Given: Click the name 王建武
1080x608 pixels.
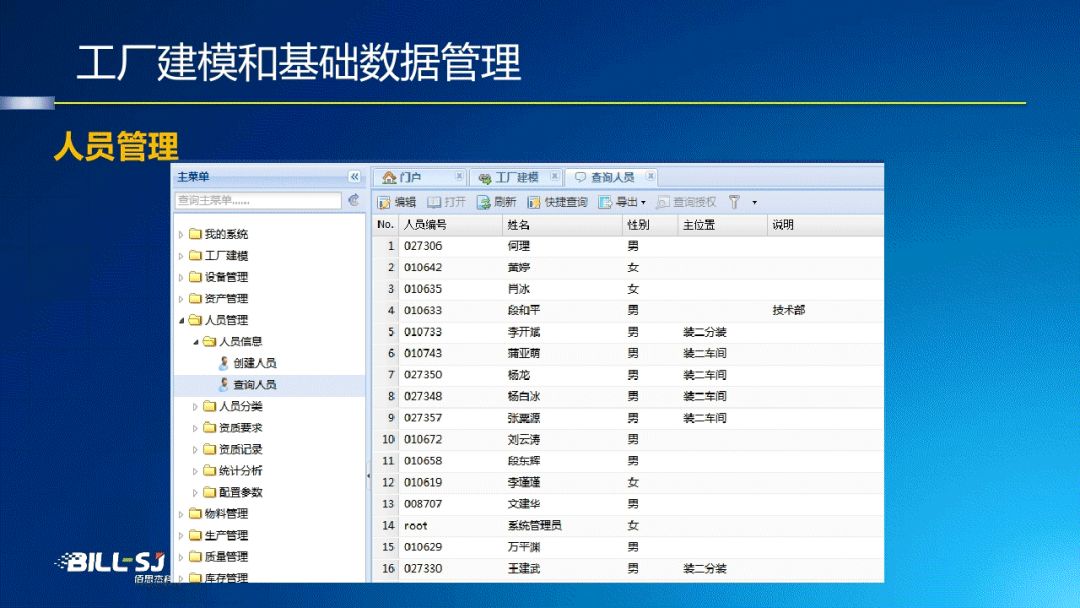Looking at the screenshot, I should (x=524, y=569).
